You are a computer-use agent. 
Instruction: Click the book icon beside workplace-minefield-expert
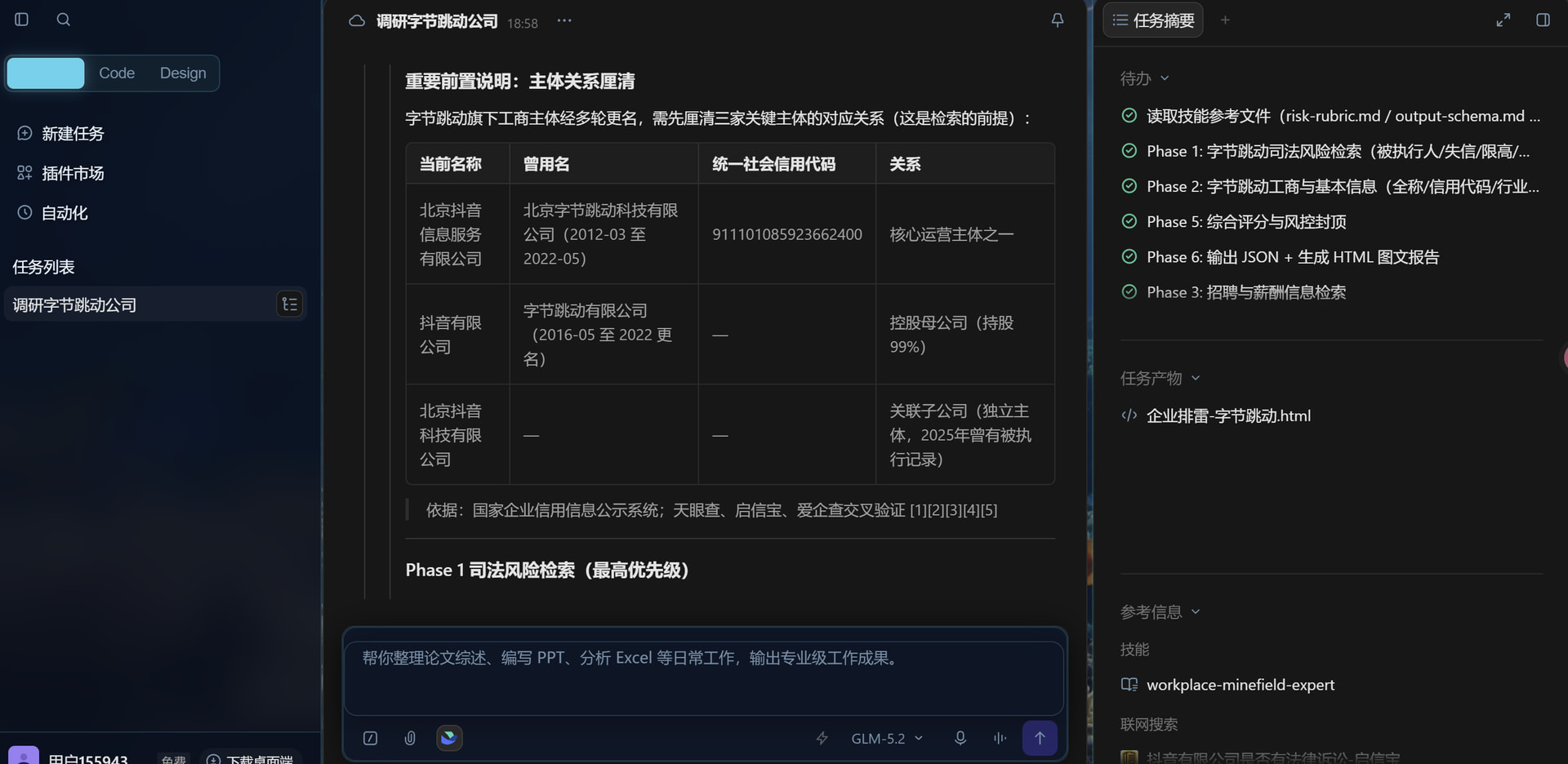1129,685
